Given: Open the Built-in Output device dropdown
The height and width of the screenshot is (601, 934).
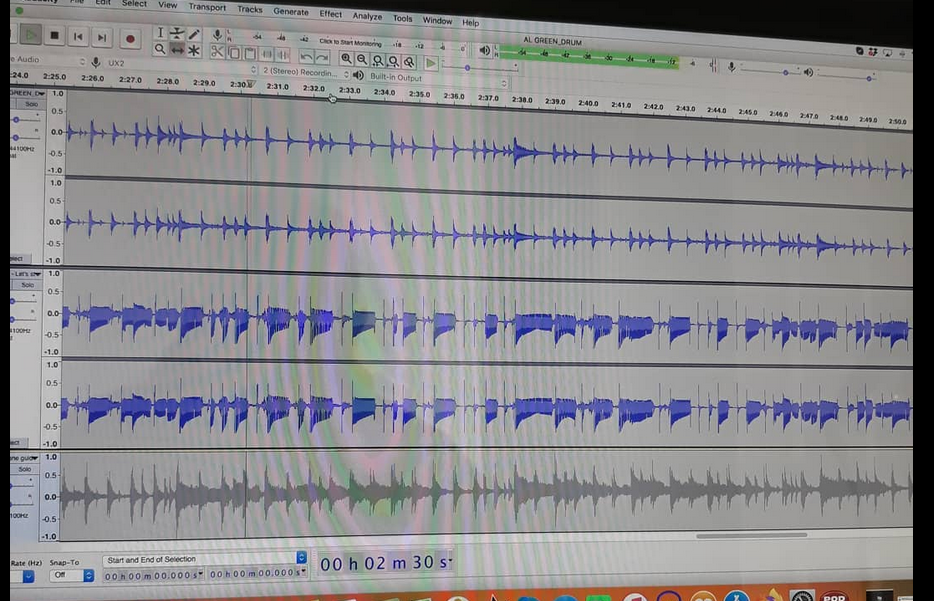Looking at the screenshot, I should coord(438,79).
